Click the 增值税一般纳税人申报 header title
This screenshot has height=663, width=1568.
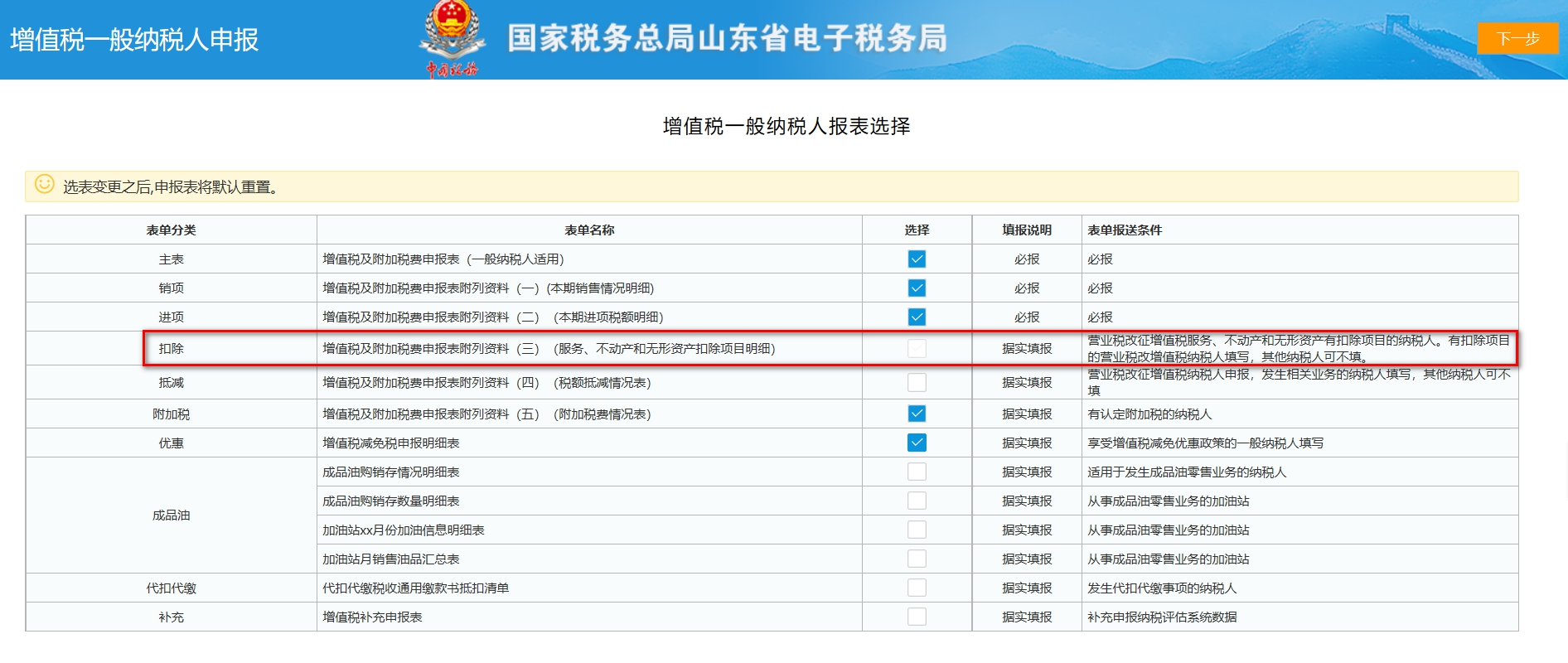coord(134,40)
